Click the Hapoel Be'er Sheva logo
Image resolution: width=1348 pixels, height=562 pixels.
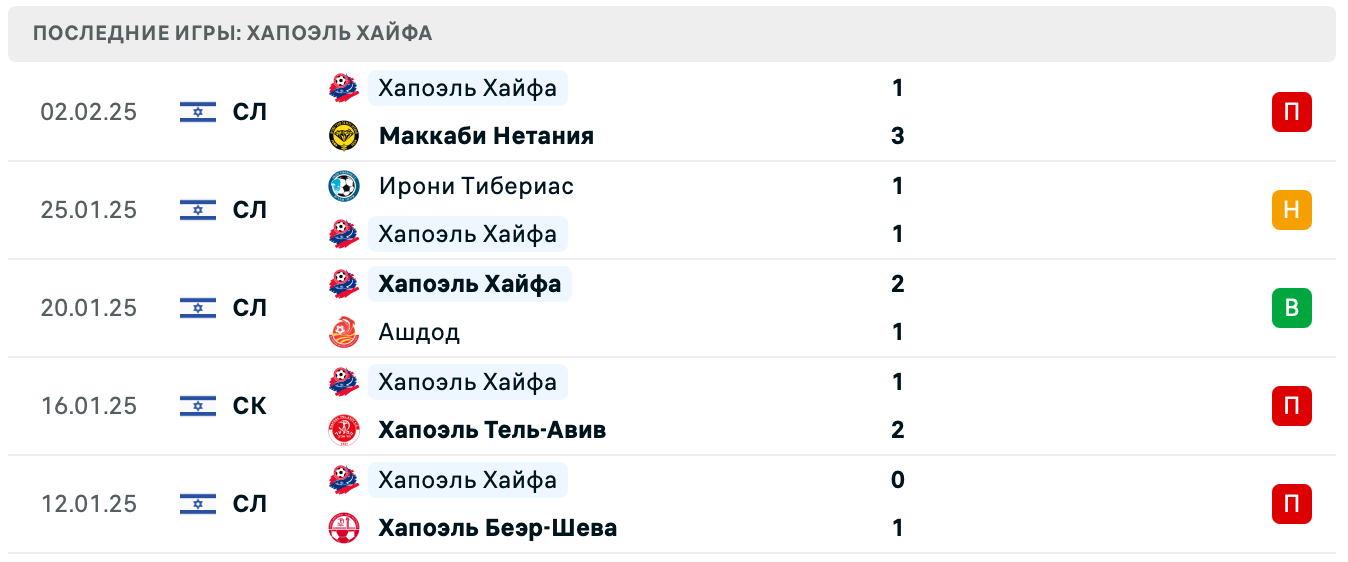[x=344, y=528]
